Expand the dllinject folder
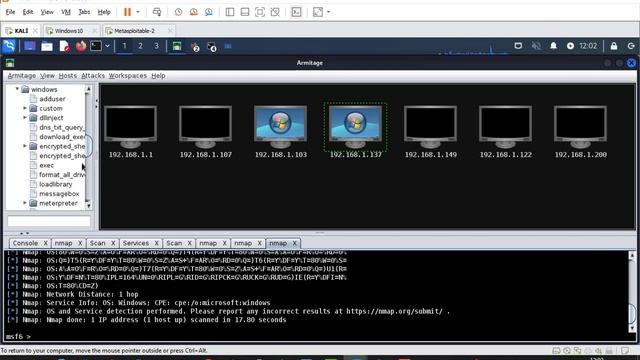Image resolution: width=640 pixels, height=360 pixels. point(25,118)
